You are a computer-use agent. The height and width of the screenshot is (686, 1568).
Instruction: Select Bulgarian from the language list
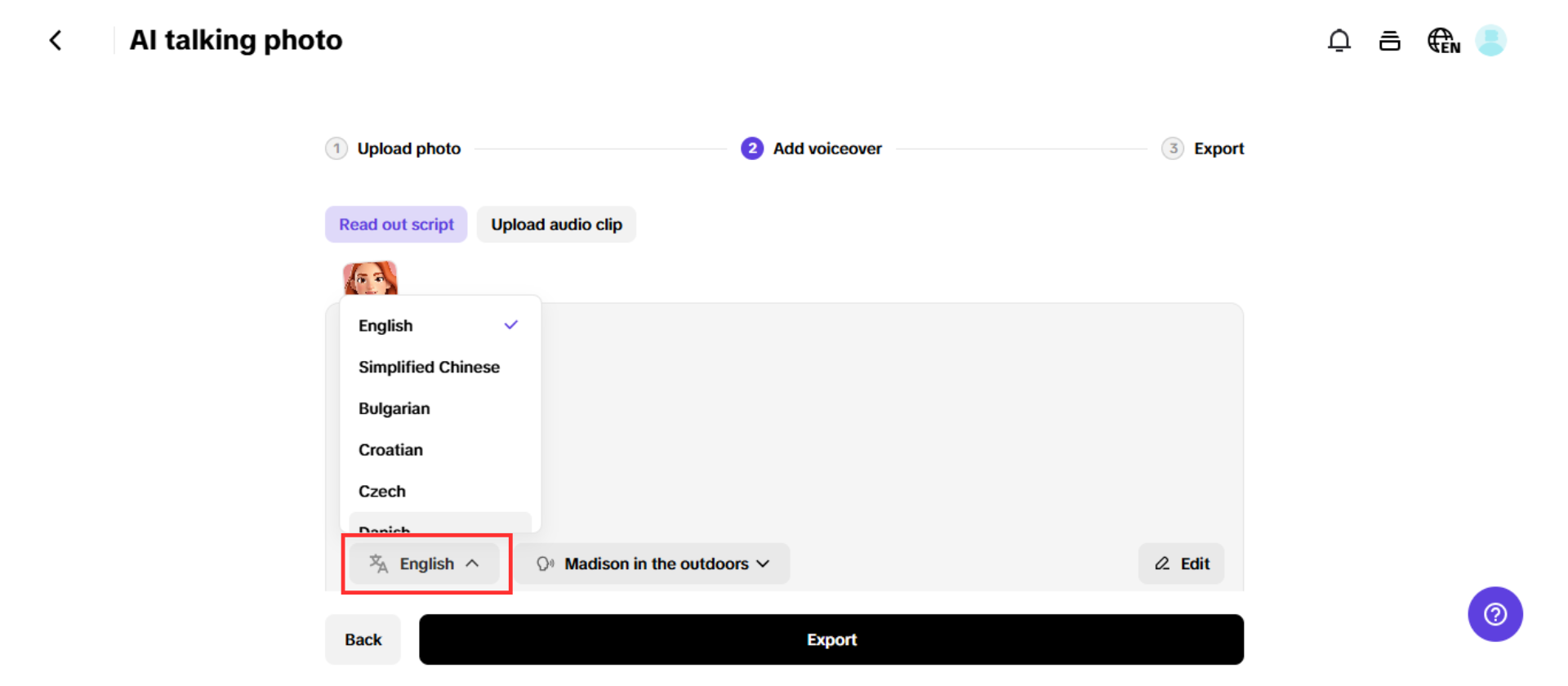394,408
